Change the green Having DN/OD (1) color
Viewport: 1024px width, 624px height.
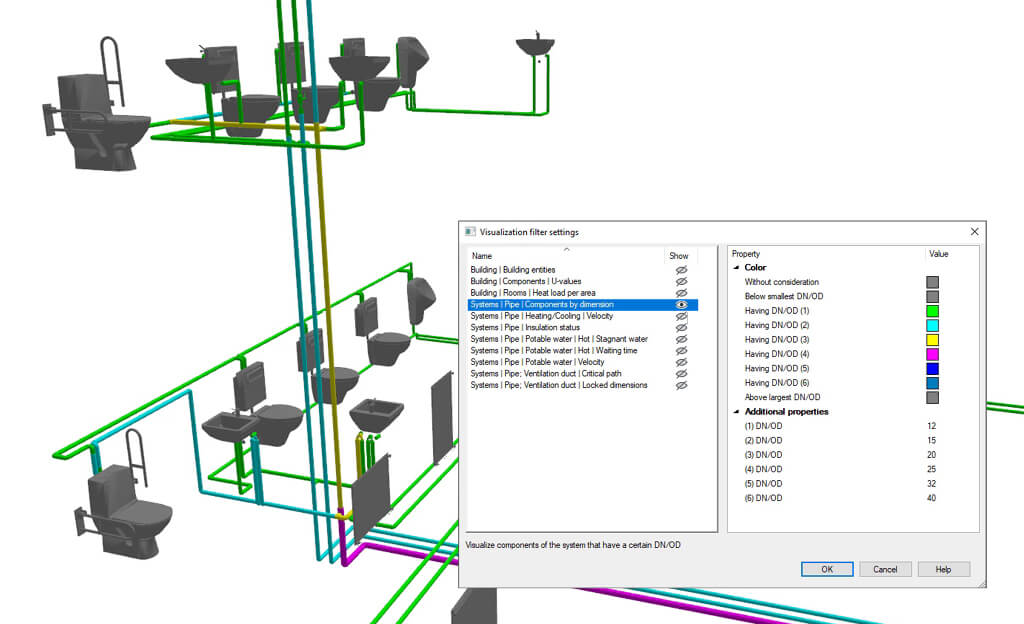932,311
